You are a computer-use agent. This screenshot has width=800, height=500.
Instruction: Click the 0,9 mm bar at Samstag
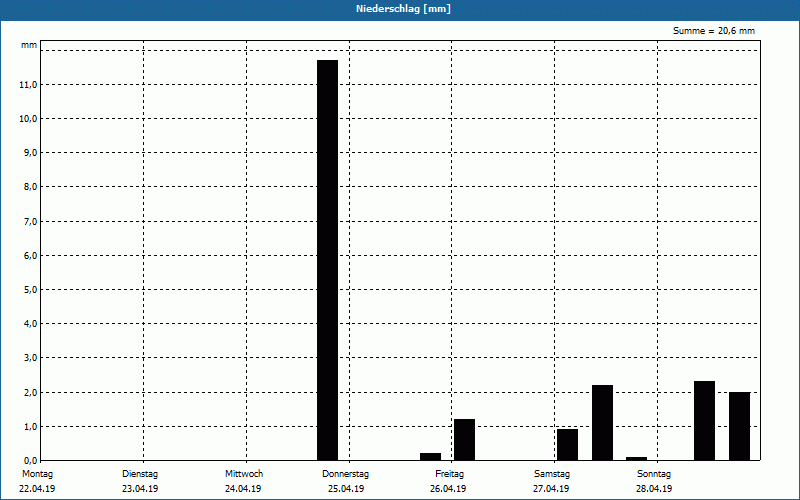click(x=567, y=445)
